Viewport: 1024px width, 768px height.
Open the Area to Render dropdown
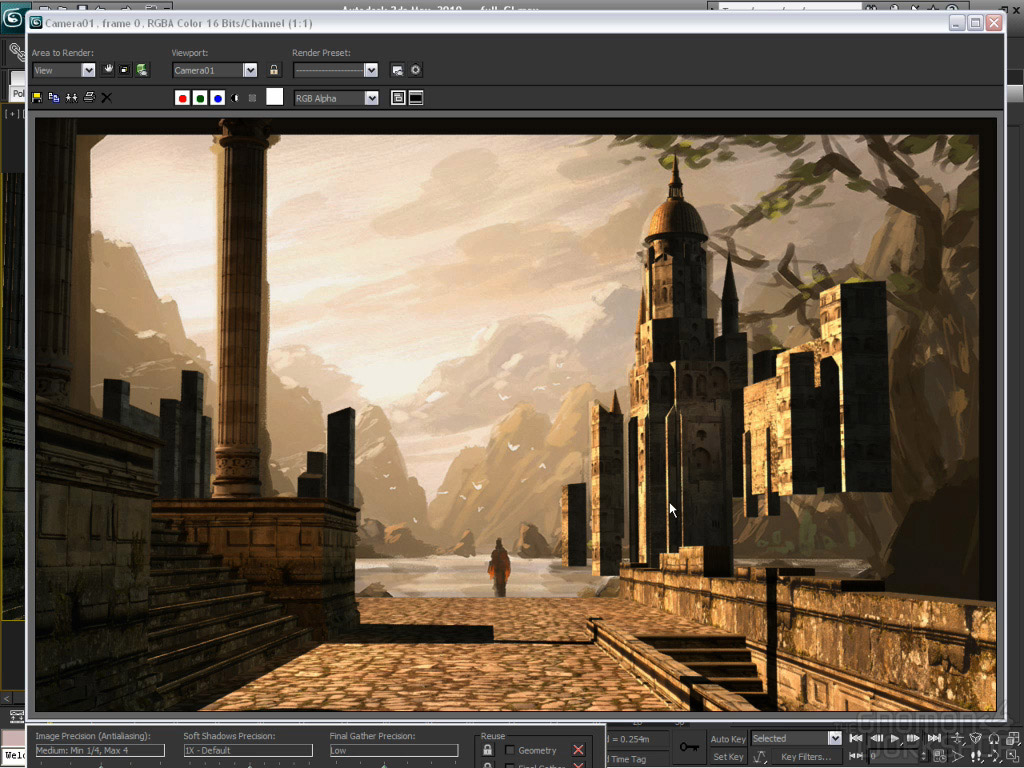(x=88, y=70)
